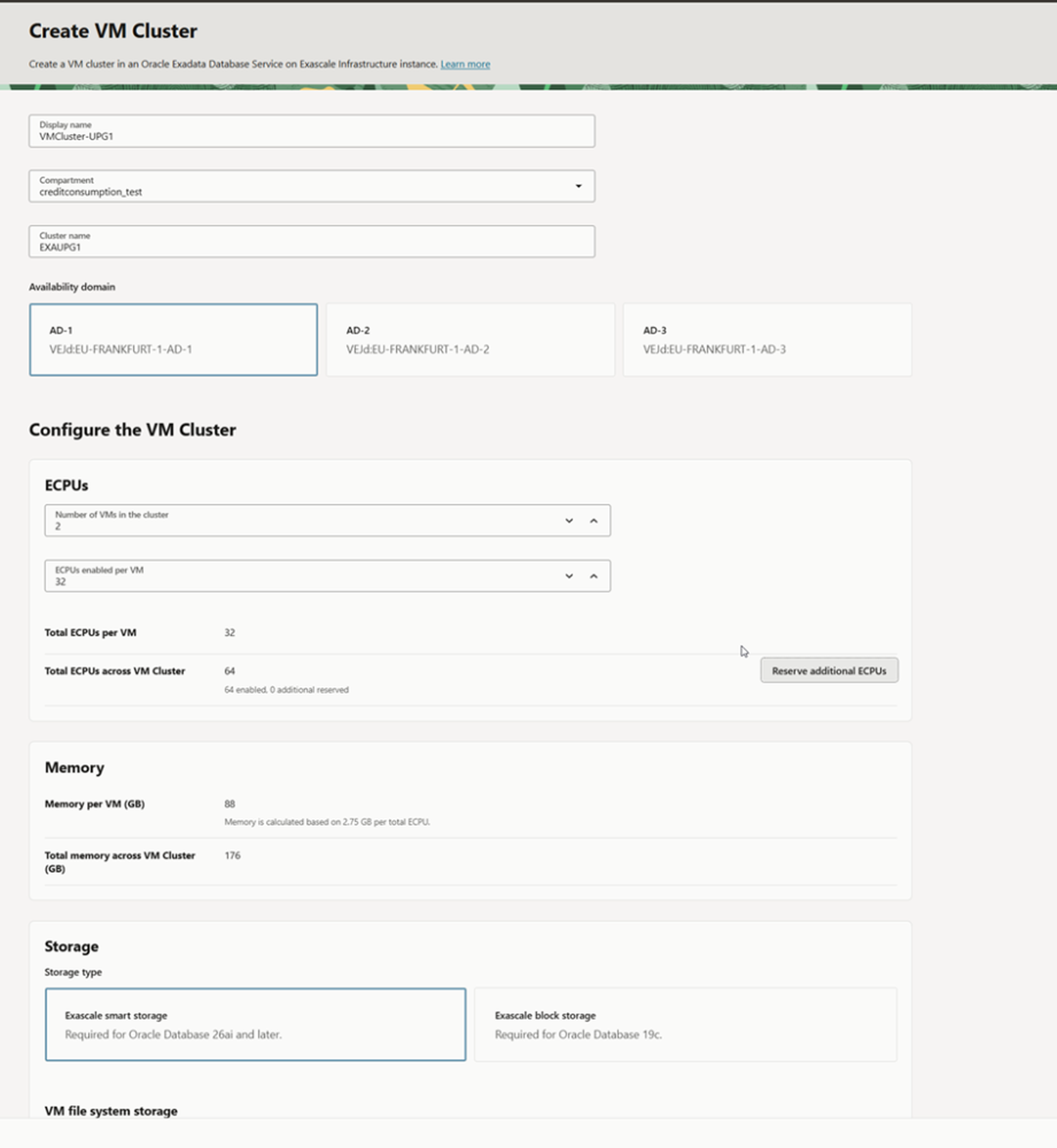1057x1148 pixels.
Task: Select availability domain AD-2 card
Action: [x=470, y=340]
